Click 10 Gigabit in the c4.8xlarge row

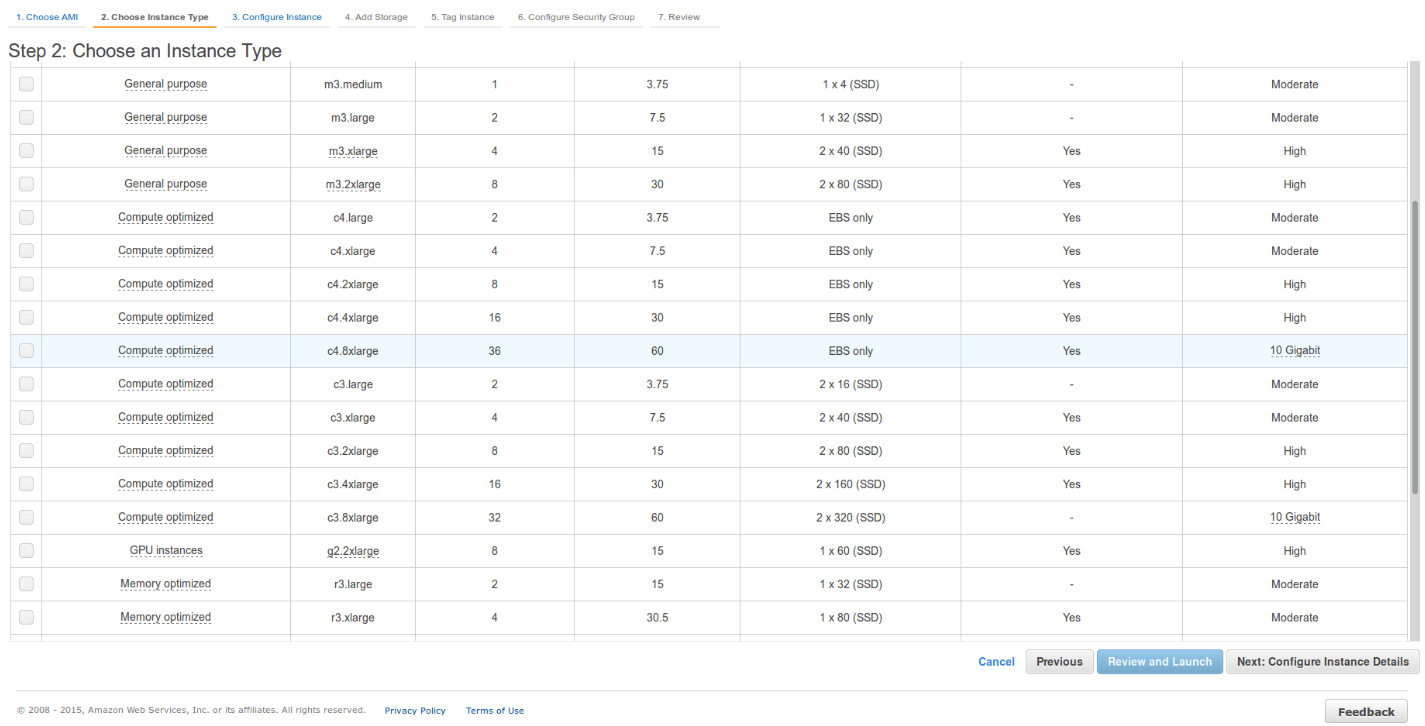point(1295,351)
